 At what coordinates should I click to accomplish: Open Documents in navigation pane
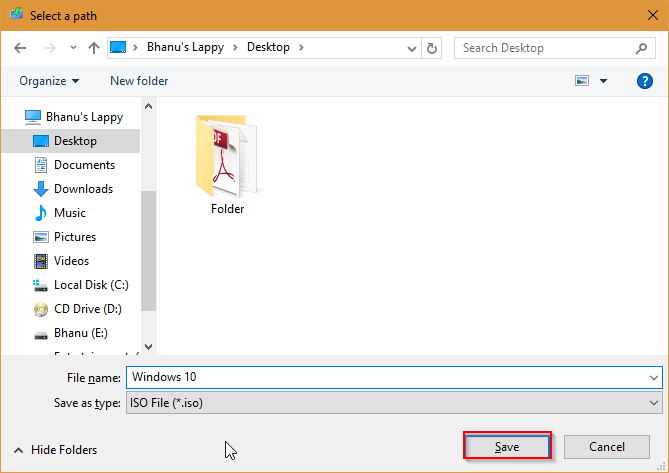pos(84,165)
